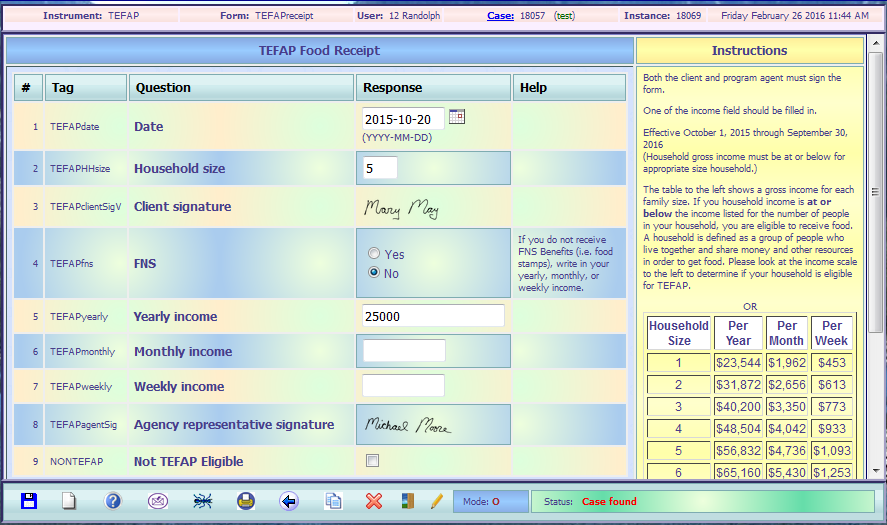Open the calendar picker next to Date

tap(457, 117)
